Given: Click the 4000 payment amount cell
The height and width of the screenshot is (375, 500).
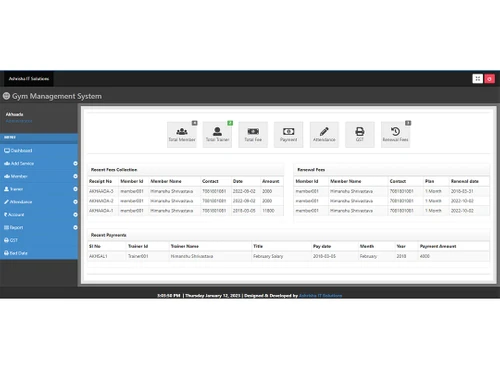Looking at the screenshot, I should click(x=425, y=256).
